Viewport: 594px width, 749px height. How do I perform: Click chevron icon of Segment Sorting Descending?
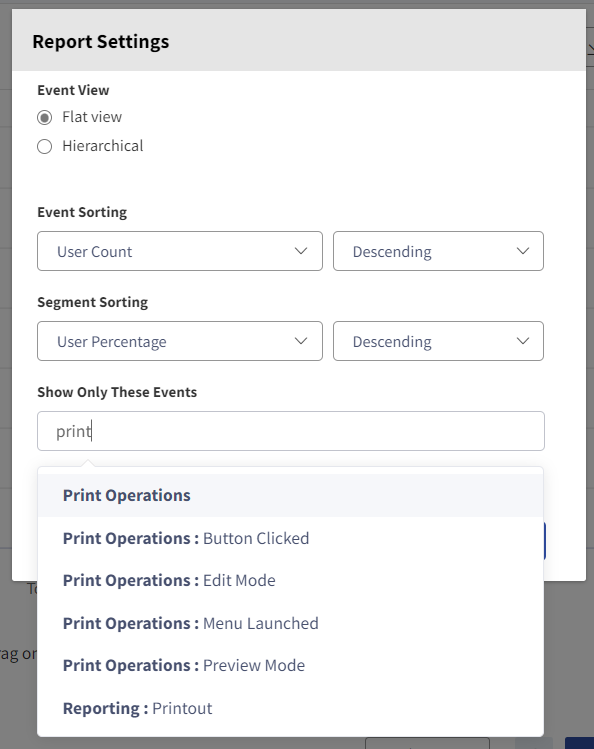click(x=523, y=341)
